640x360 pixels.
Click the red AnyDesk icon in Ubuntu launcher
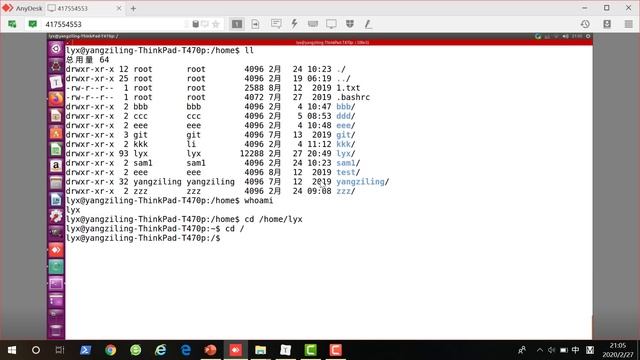coord(56,249)
